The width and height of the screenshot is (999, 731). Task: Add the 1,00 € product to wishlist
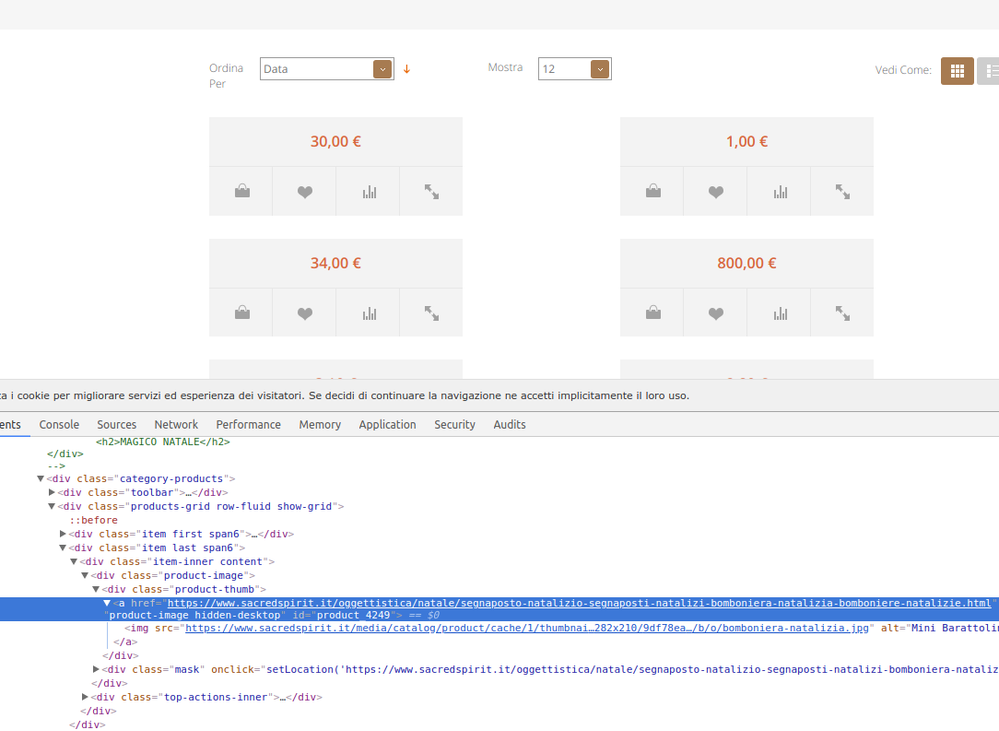click(716, 191)
